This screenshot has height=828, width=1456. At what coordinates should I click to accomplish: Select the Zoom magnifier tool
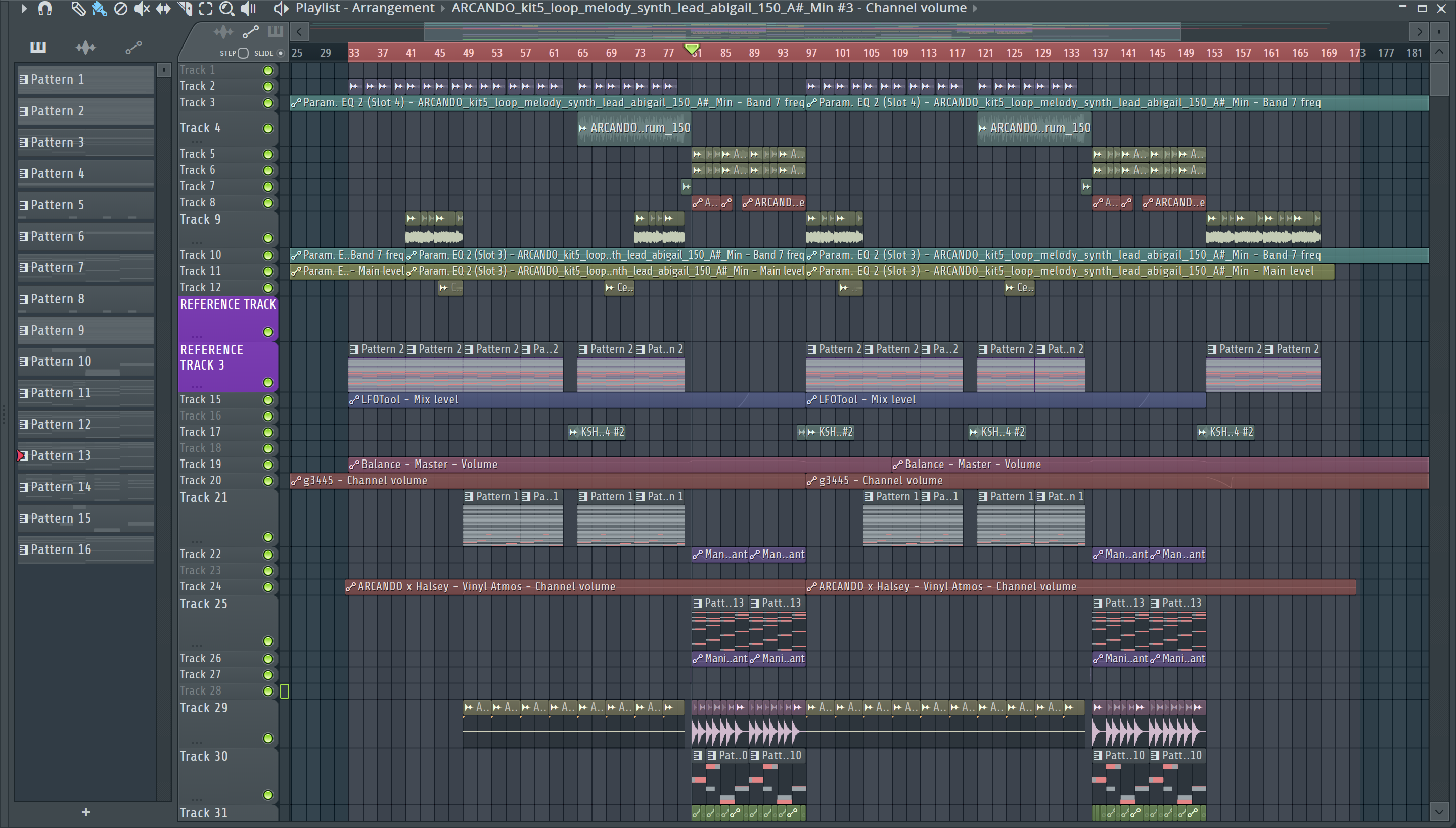pos(227,9)
